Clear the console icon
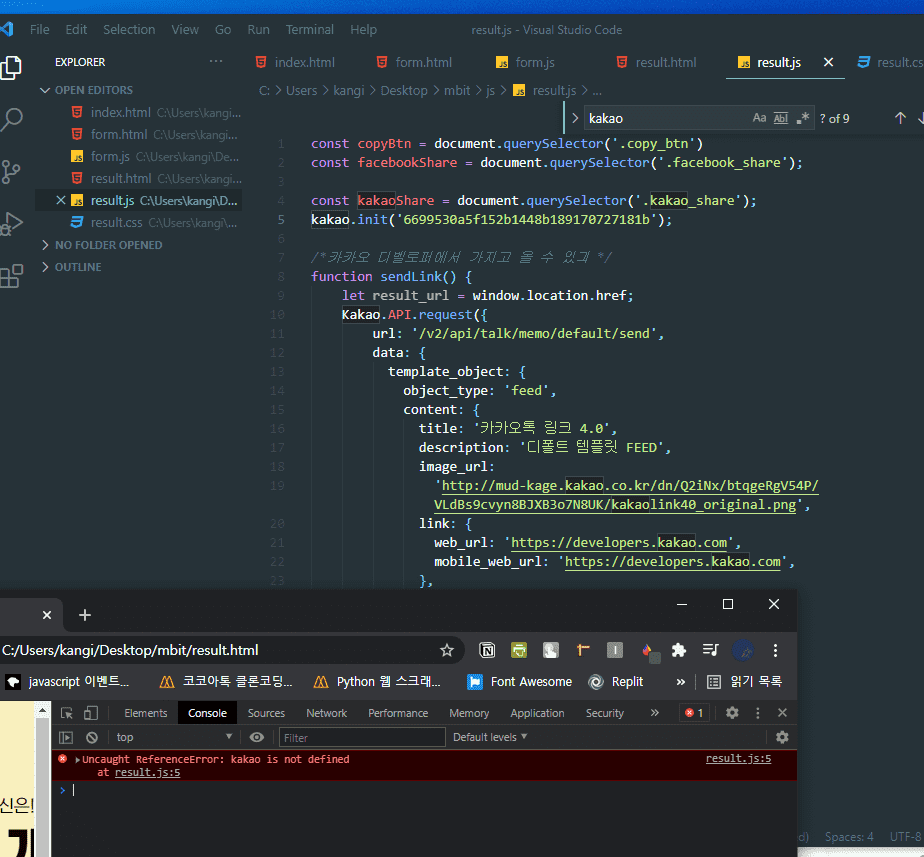This screenshot has height=857, width=924. (x=91, y=737)
